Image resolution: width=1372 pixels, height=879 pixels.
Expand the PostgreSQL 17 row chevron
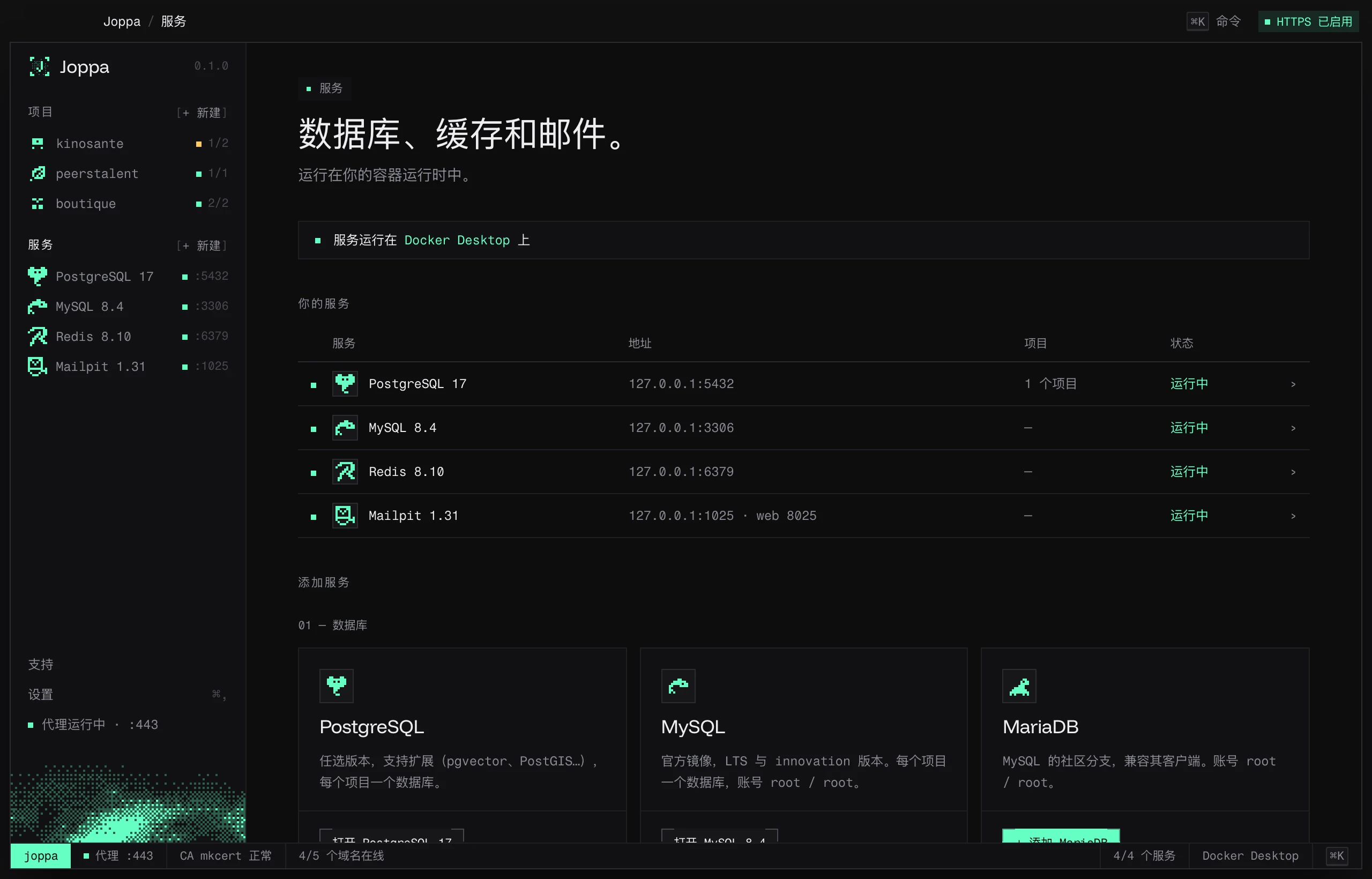[1293, 384]
